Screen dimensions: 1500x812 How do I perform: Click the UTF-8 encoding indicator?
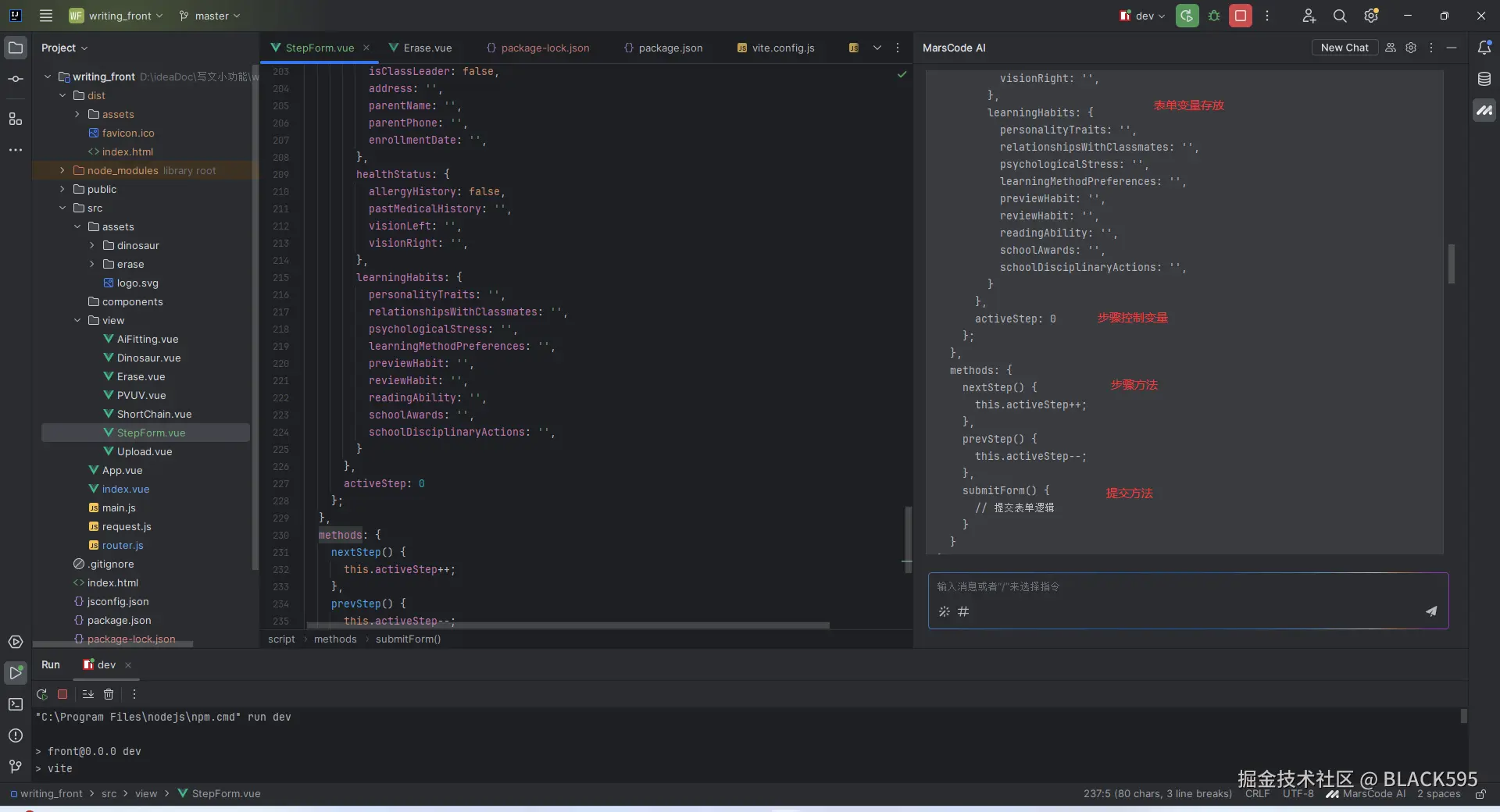(1298, 794)
